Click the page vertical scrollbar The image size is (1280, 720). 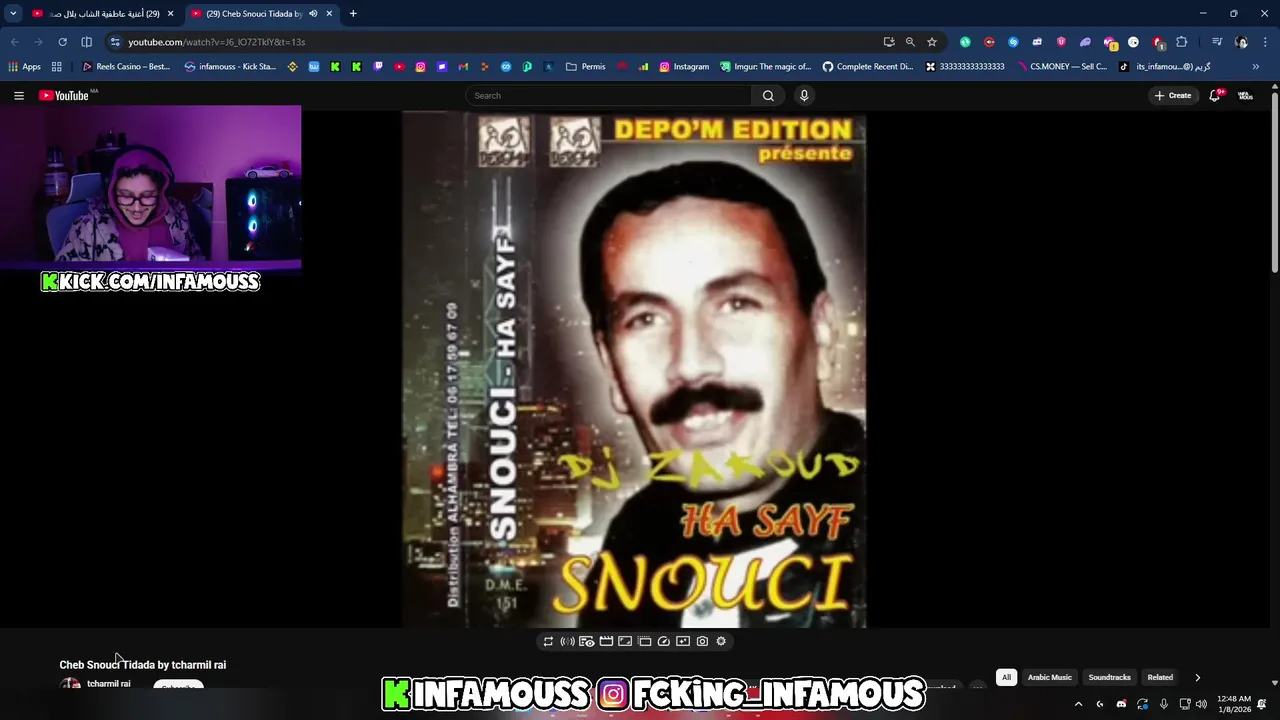[x=1275, y=180]
